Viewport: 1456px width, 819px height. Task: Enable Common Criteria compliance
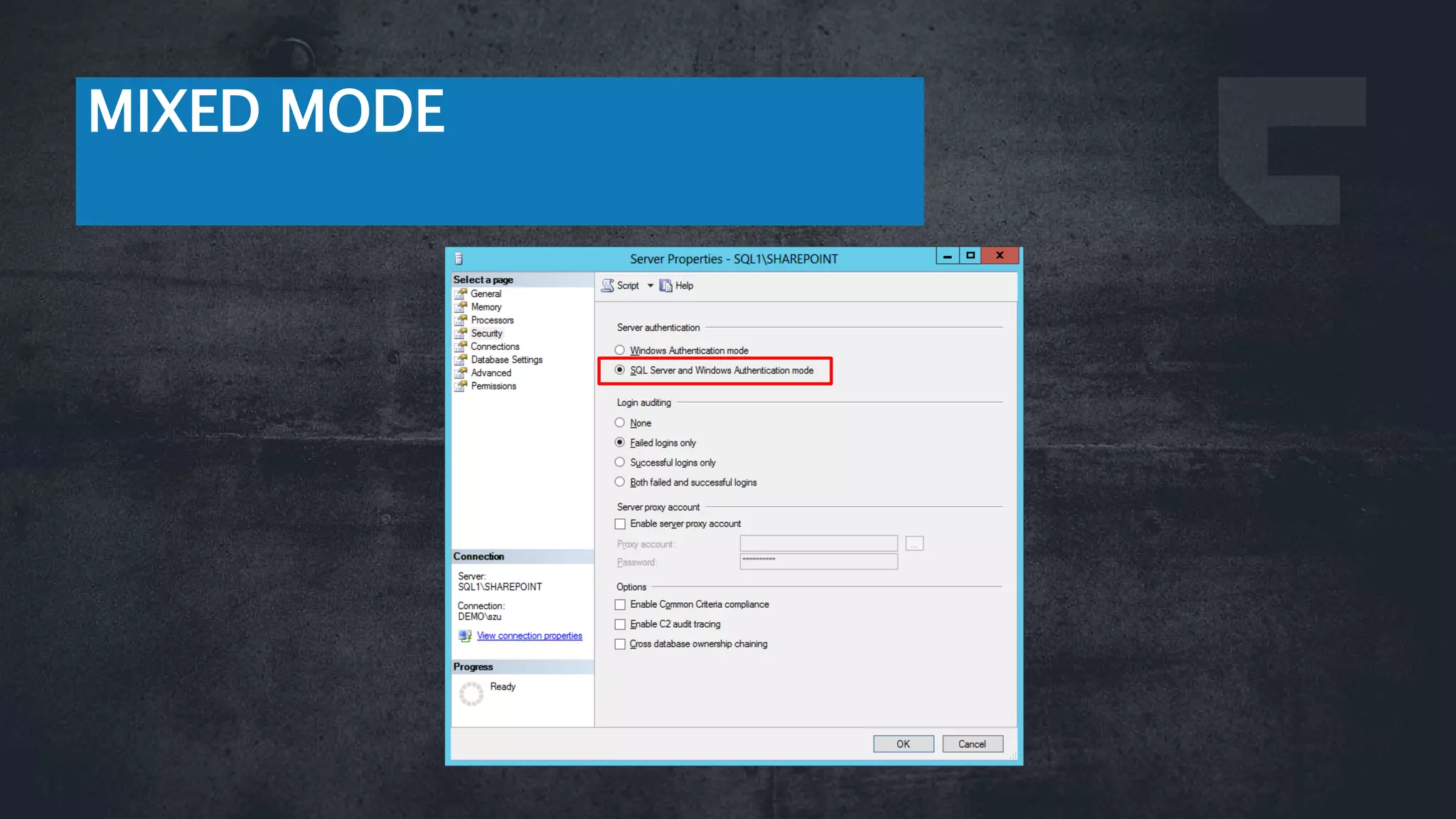pos(620,604)
